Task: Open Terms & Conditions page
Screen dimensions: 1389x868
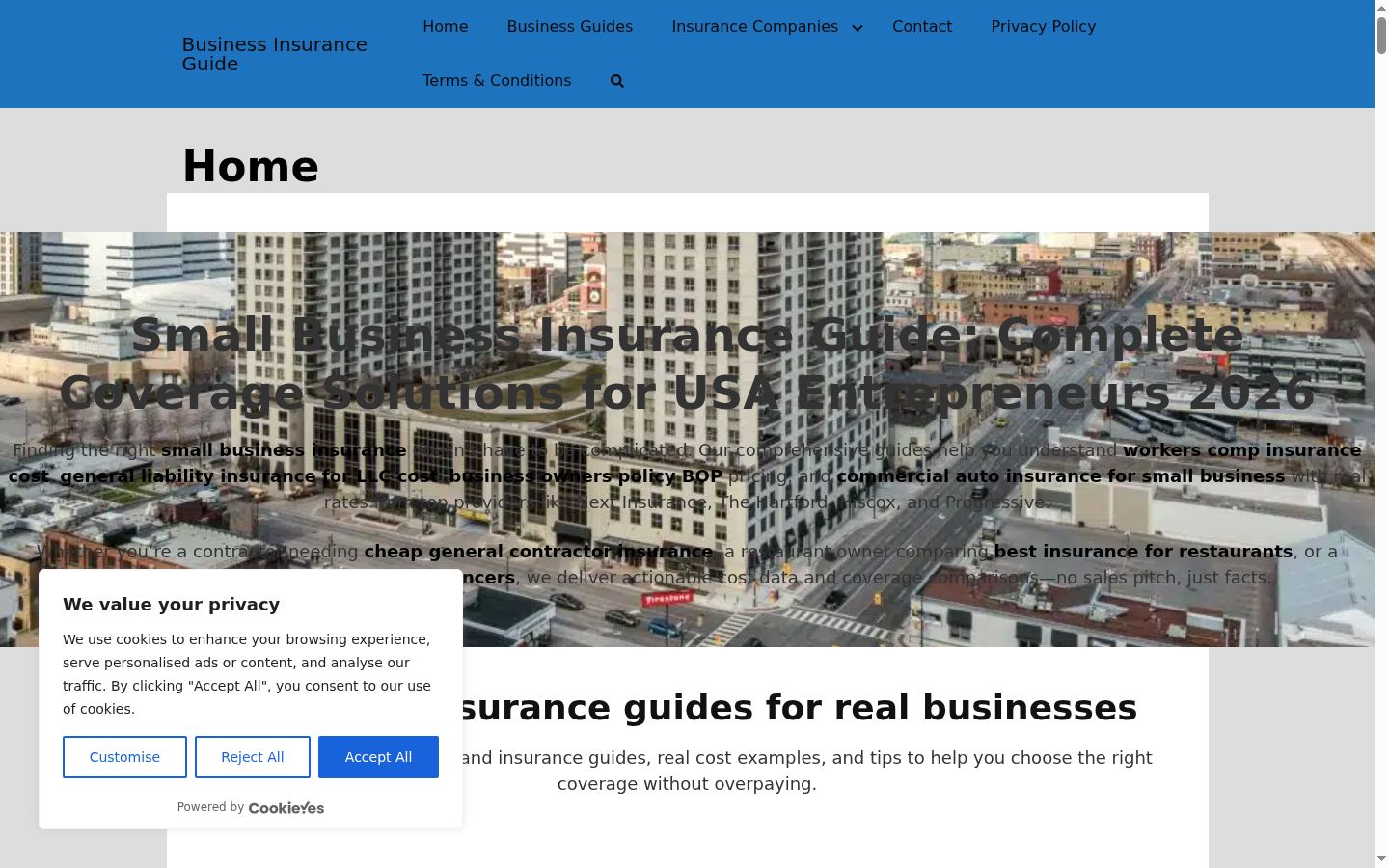Action: pos(497,81)
